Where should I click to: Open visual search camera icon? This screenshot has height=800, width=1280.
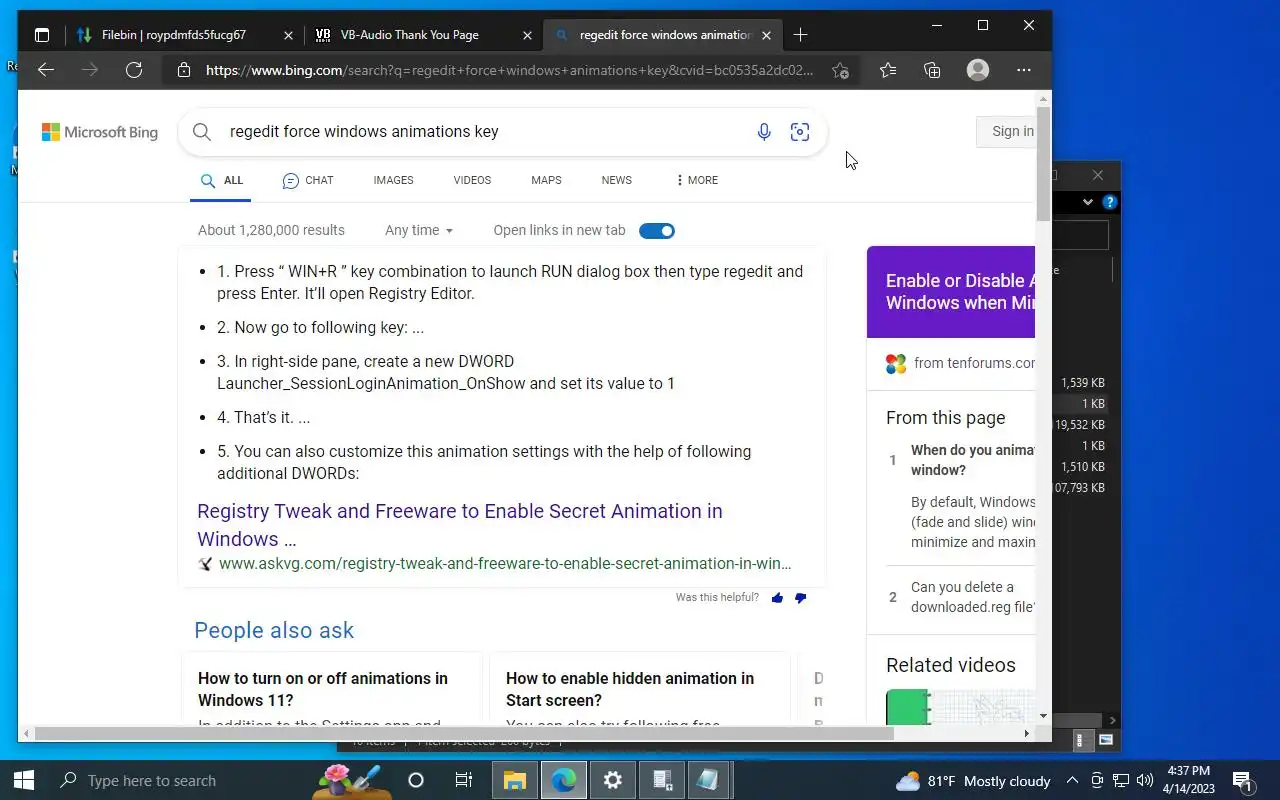[x=800, y=132]
